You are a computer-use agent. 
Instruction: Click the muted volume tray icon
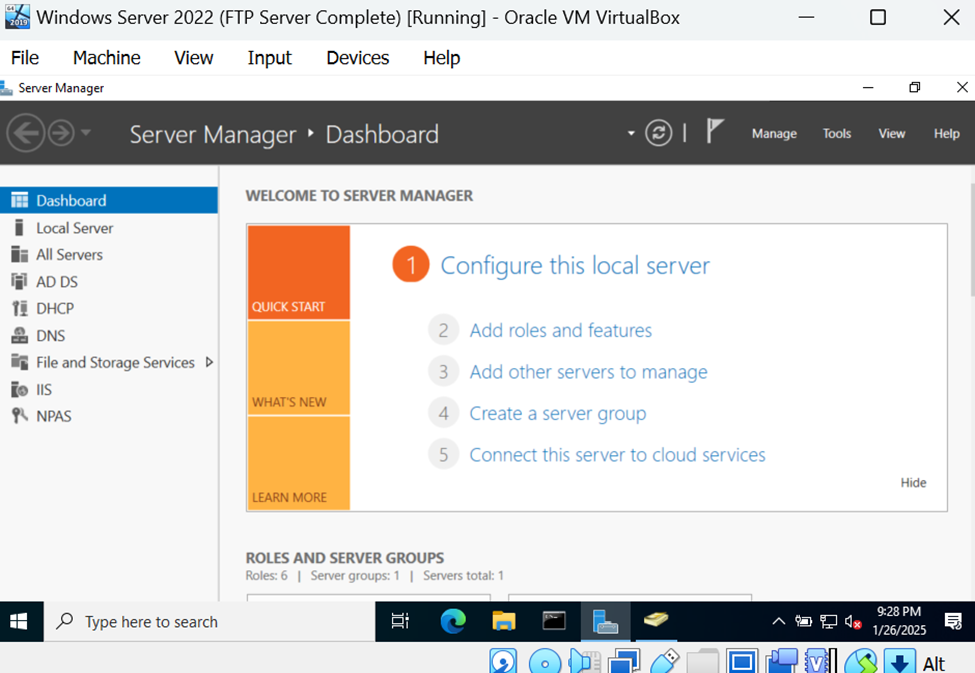853,621
